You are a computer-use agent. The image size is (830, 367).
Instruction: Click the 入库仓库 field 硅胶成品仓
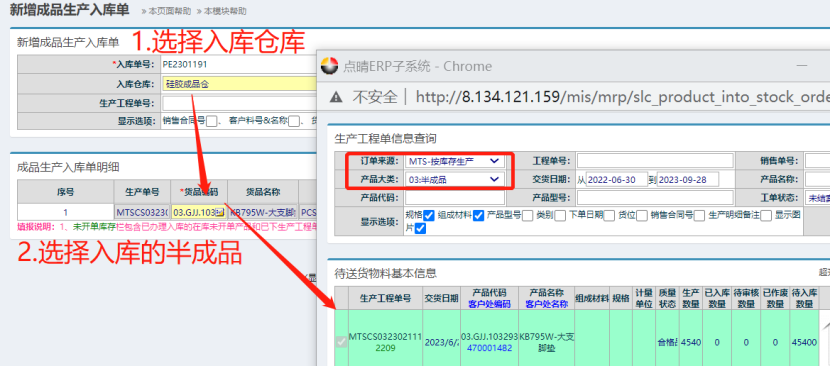239,84
